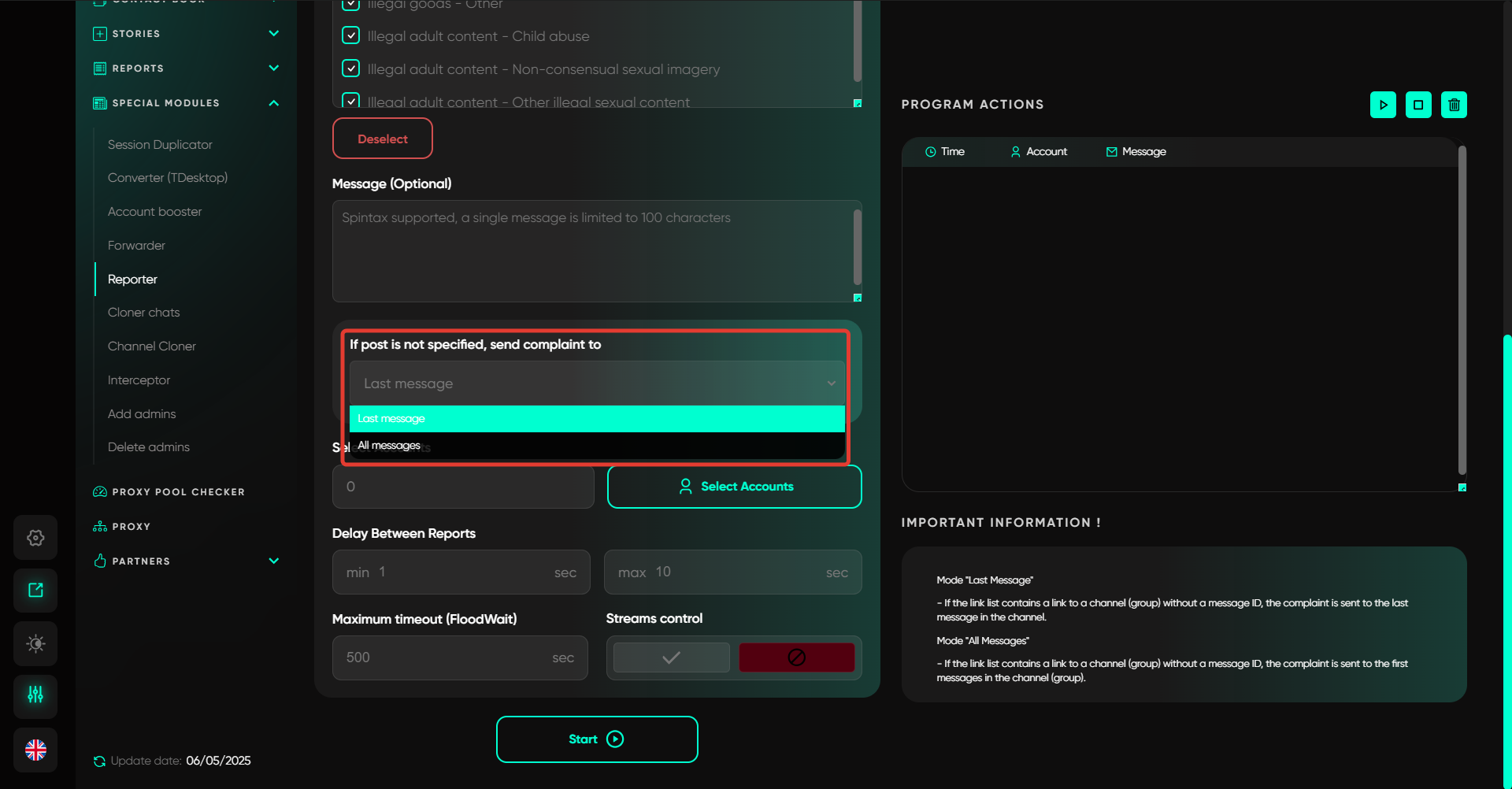Enable streams control with checkmark toggle
The width and height of the screenshot is (1512, 789).
click(671, 657)
